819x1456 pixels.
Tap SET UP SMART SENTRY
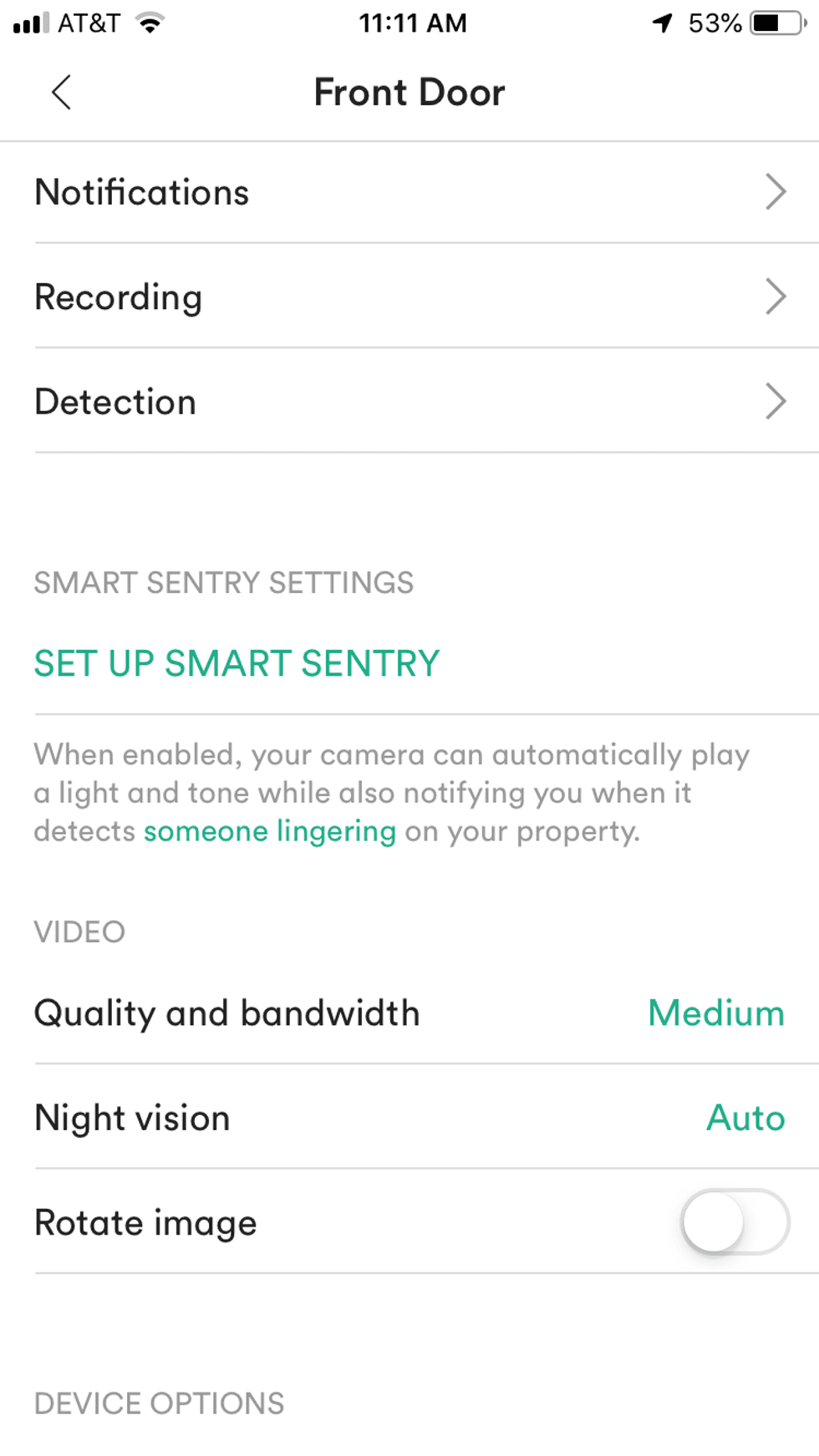pyautogui.click(x=236, y=662)
